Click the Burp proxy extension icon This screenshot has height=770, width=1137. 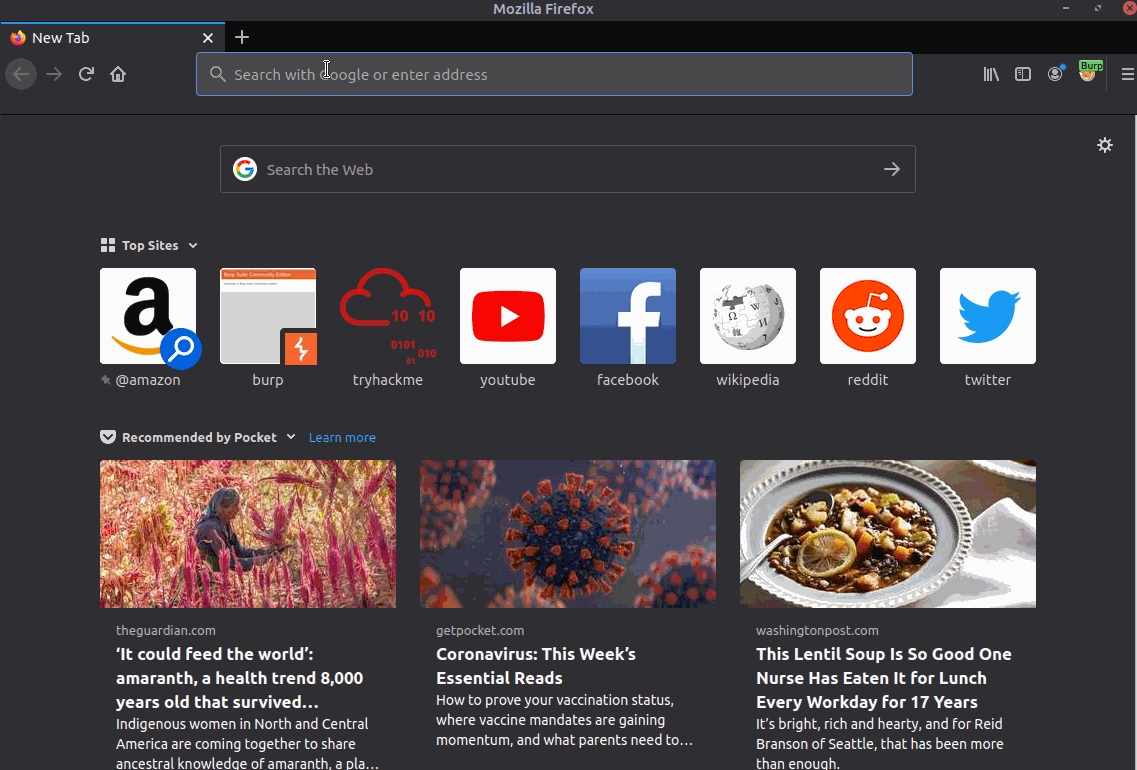pyautogui.click(x=1088, y=73)
